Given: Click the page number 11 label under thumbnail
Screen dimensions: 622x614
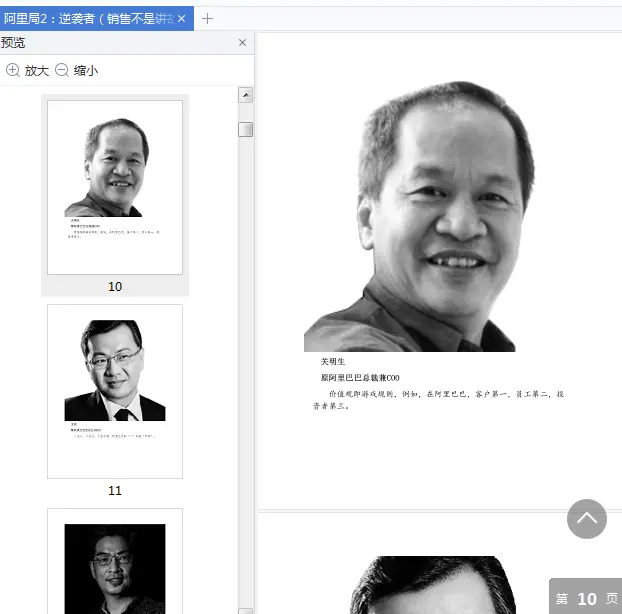Looking at the screenshot, I should [x=115, y=491].
